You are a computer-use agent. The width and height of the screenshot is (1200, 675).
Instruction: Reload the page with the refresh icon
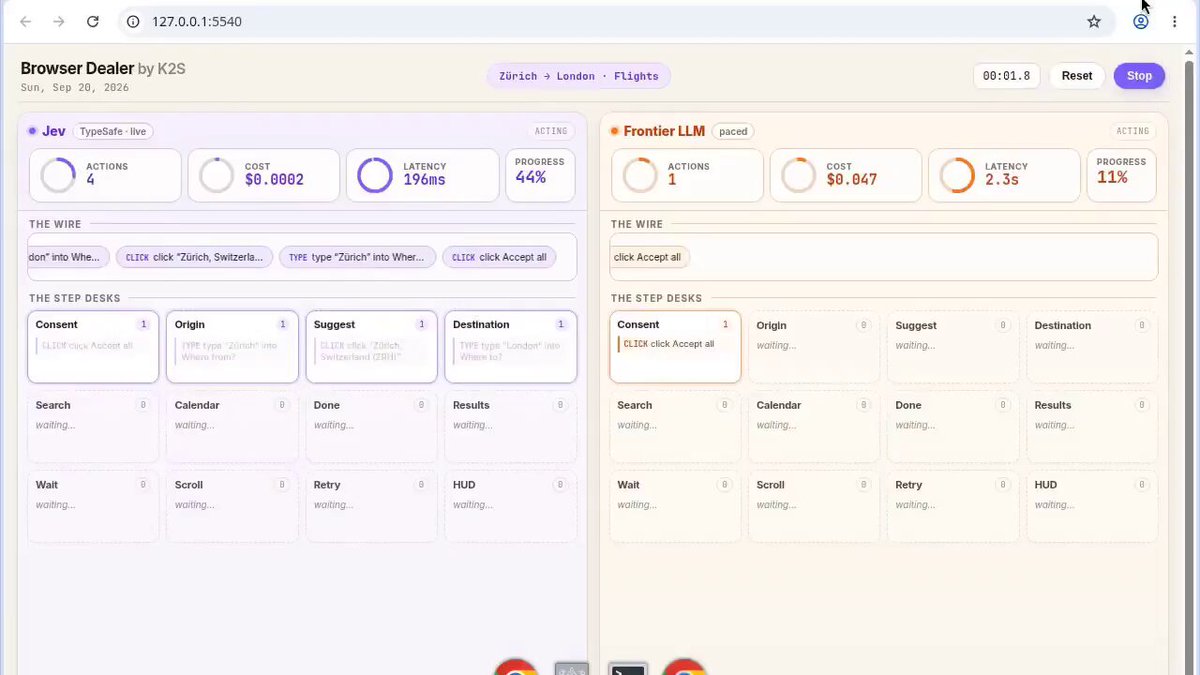pos(92,21)
